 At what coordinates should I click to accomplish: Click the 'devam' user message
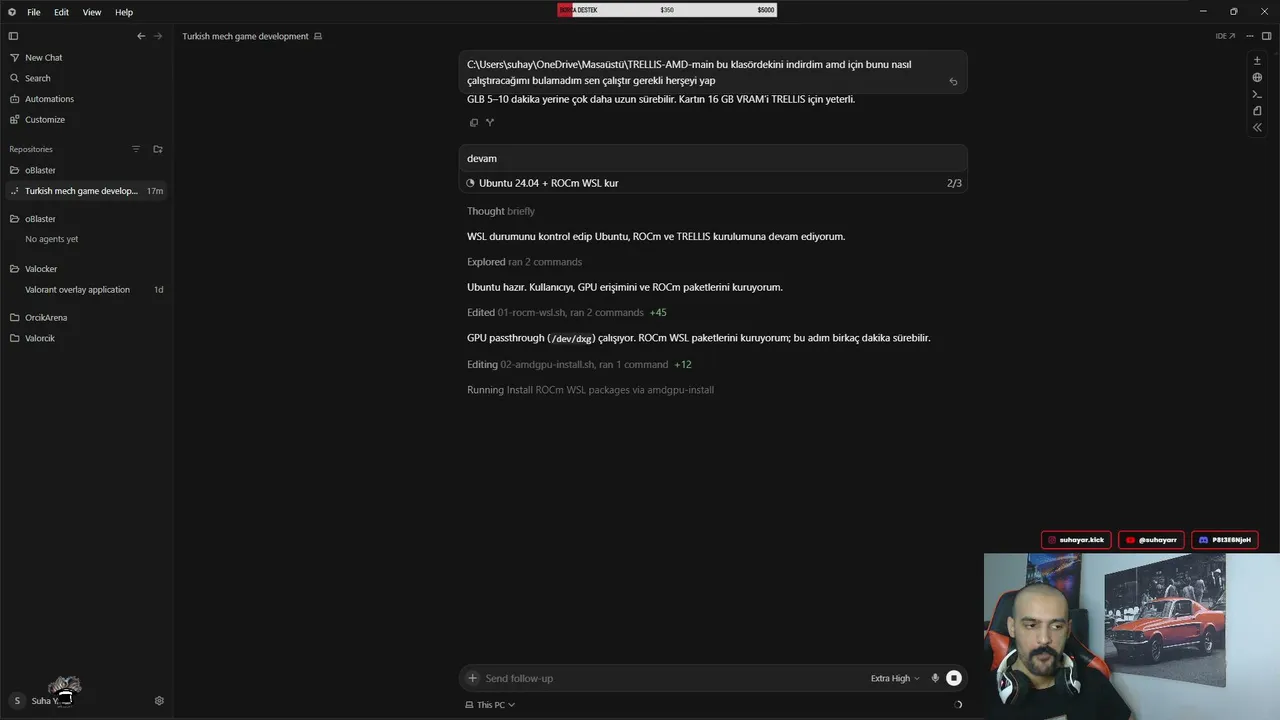(x=713, y=158)
